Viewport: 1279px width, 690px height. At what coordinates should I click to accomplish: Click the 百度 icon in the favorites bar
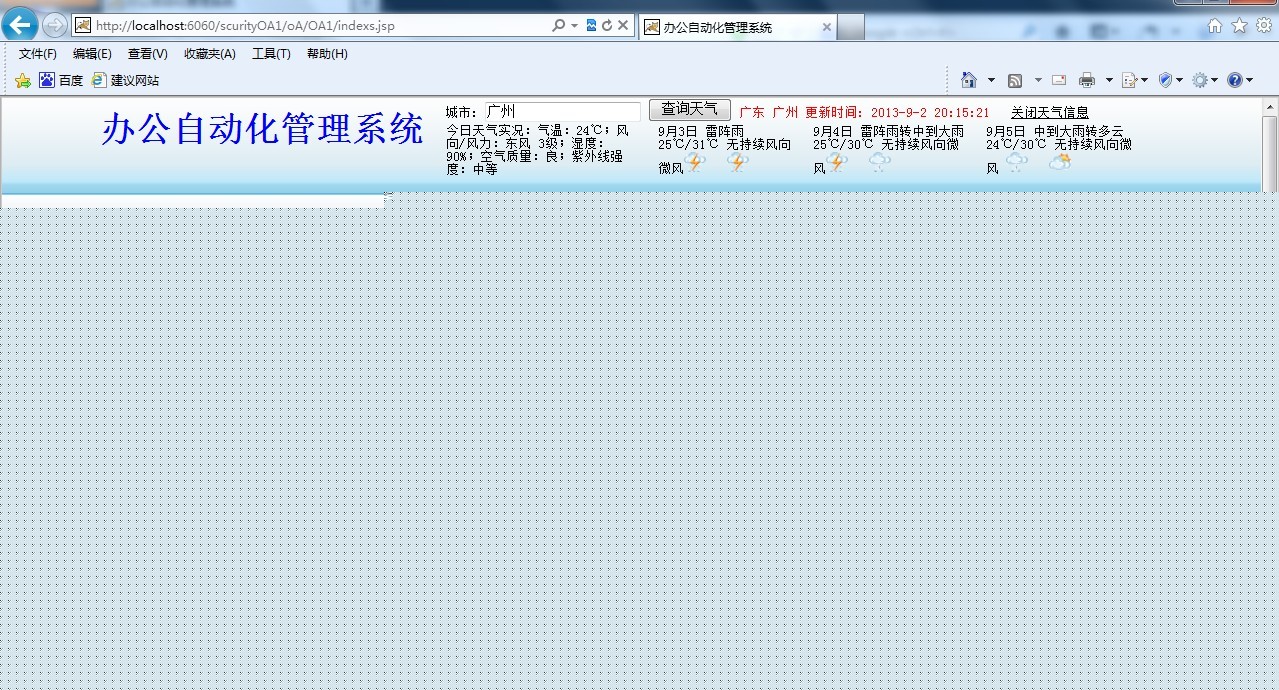(45, 80)
